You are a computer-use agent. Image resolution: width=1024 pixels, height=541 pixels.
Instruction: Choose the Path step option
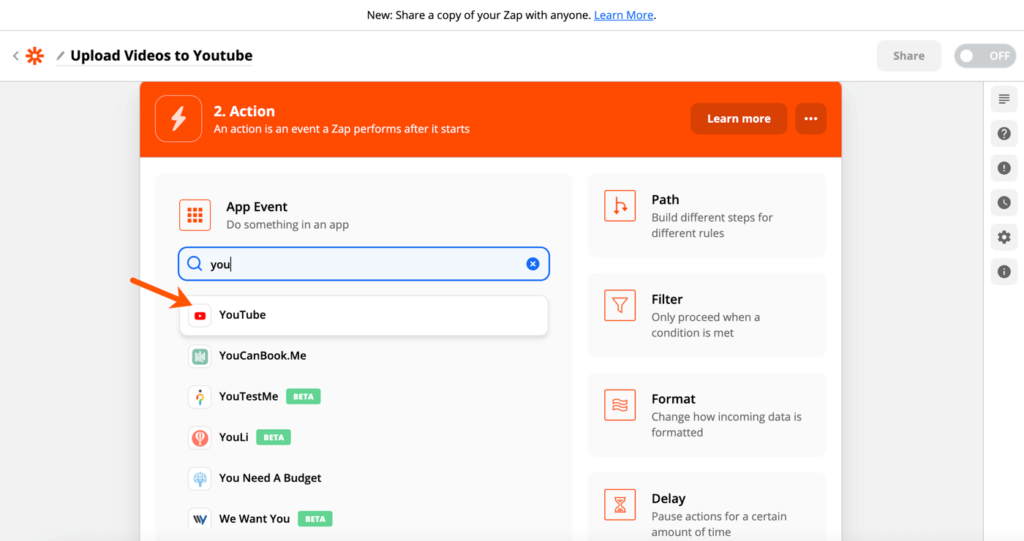pos(707,216)
